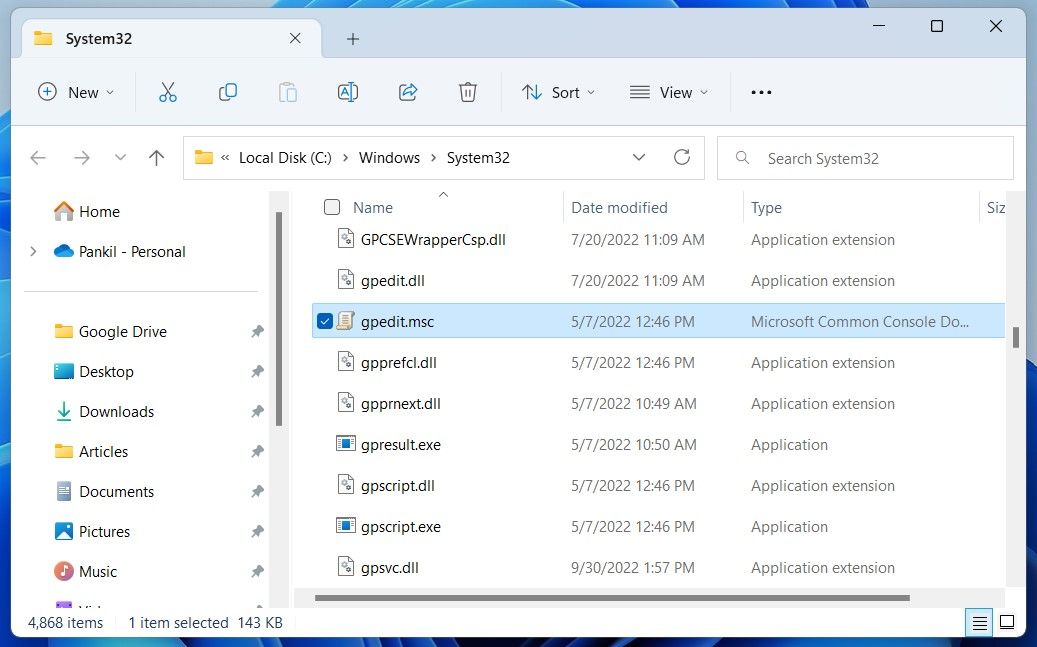Expand Pankil - Personal in the sidebar
1037x647 pixels.
point(33,251)
